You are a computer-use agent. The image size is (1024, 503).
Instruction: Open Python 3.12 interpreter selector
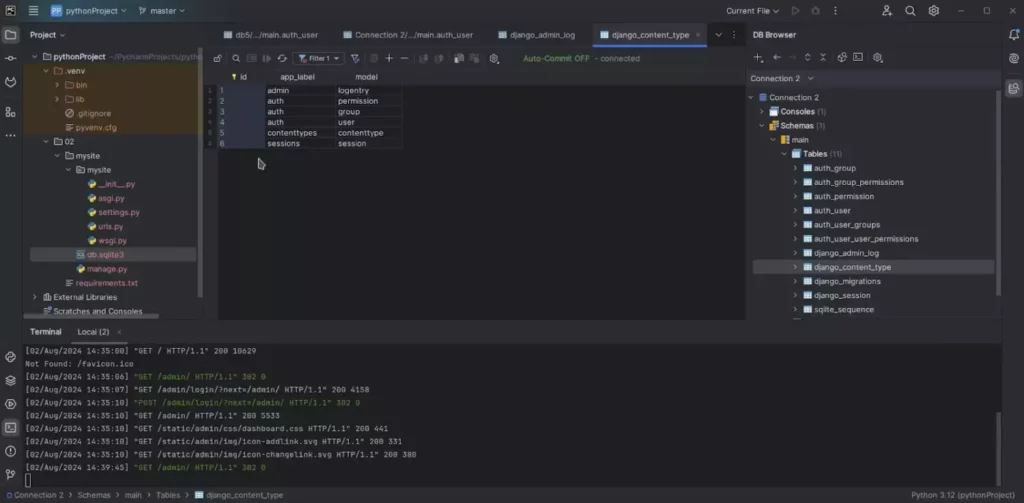point(962,495)
